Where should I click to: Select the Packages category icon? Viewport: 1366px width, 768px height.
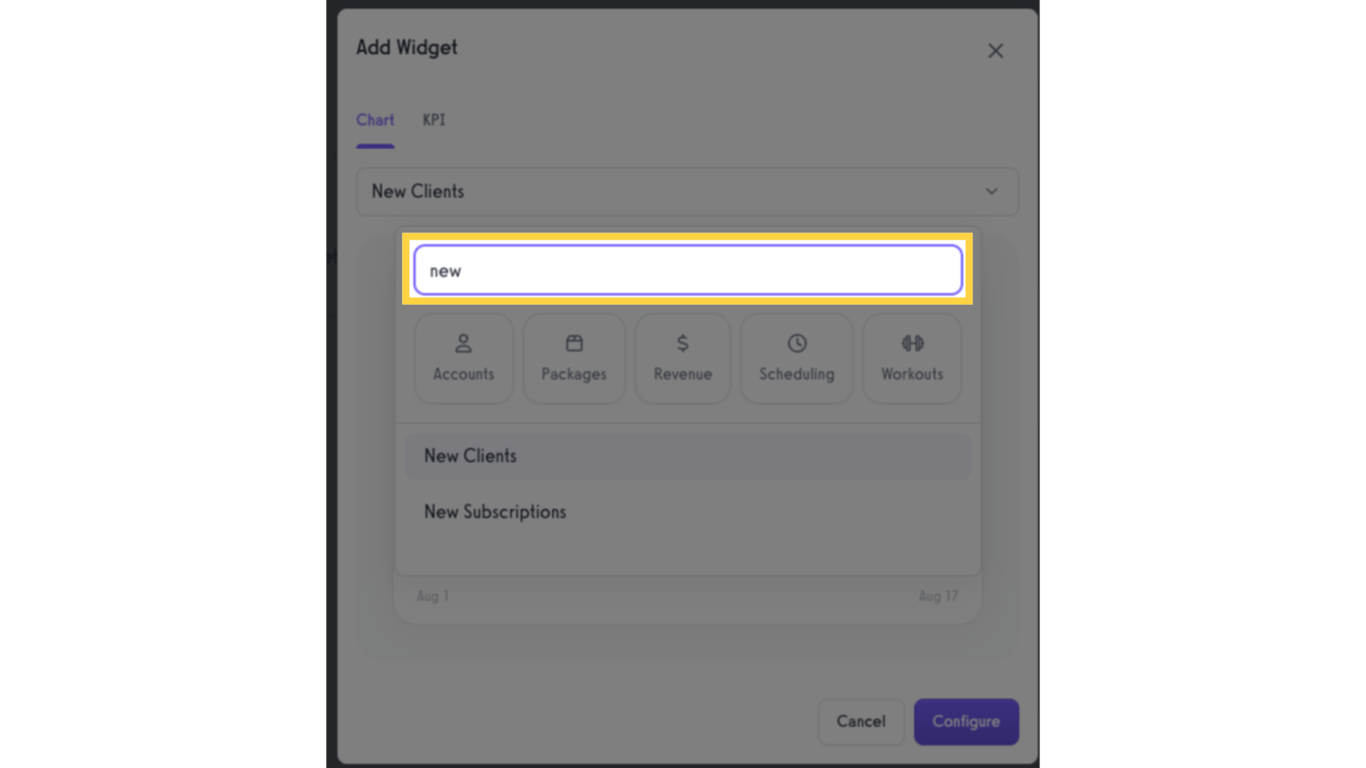573,358
